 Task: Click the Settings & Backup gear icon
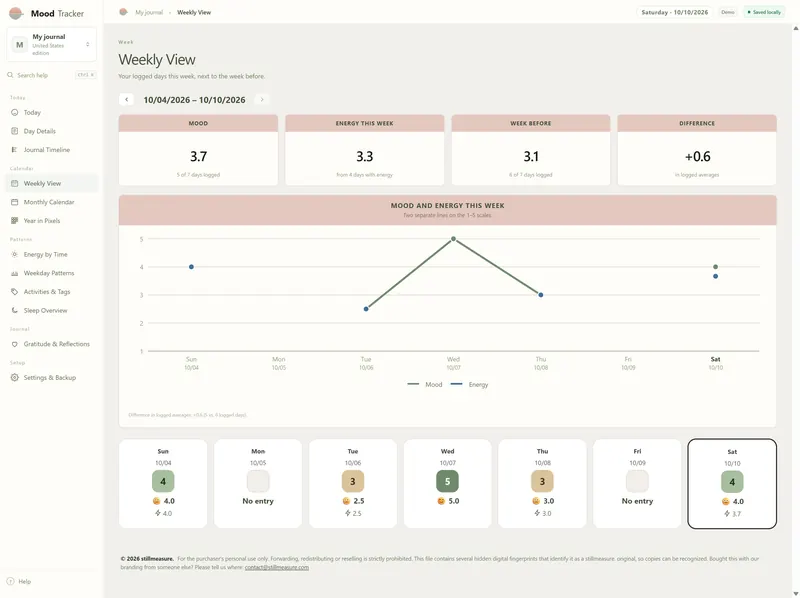pos(14,378)
